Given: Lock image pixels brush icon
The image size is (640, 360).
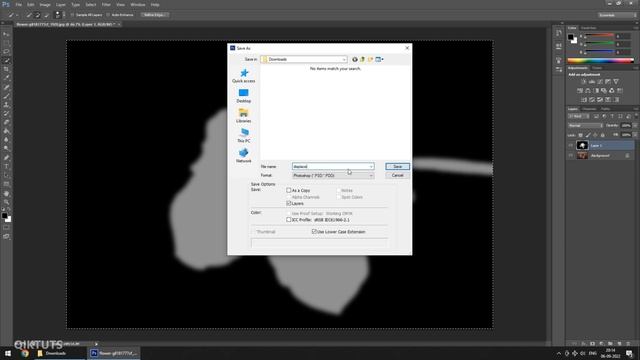Looking at the screenshot, I should point(588,135).
